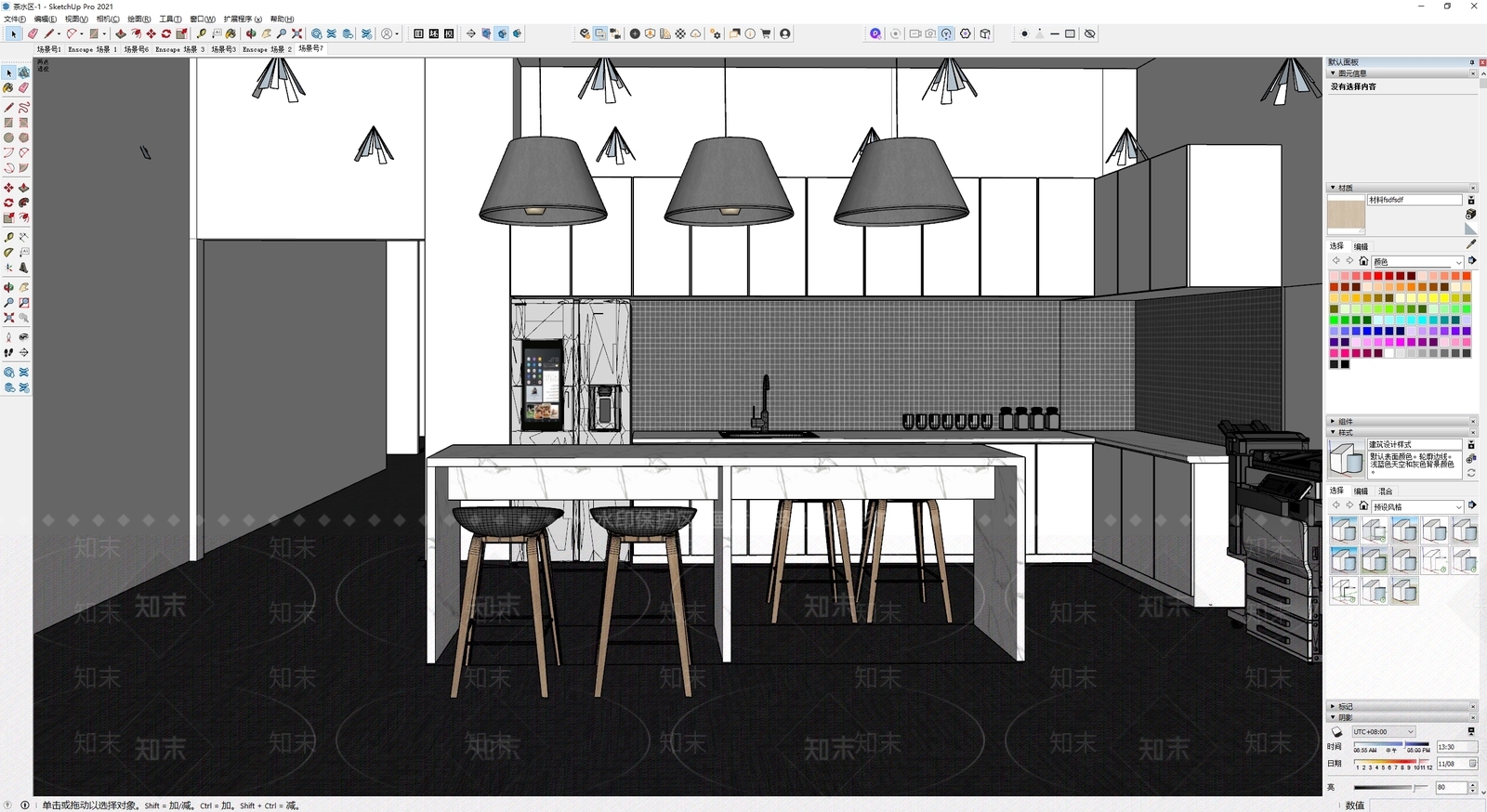The height and width of the screenshot is (812, 1487).
Task: Switch to 编辑 tab in Materials panel
Action: coord(1361,246)
